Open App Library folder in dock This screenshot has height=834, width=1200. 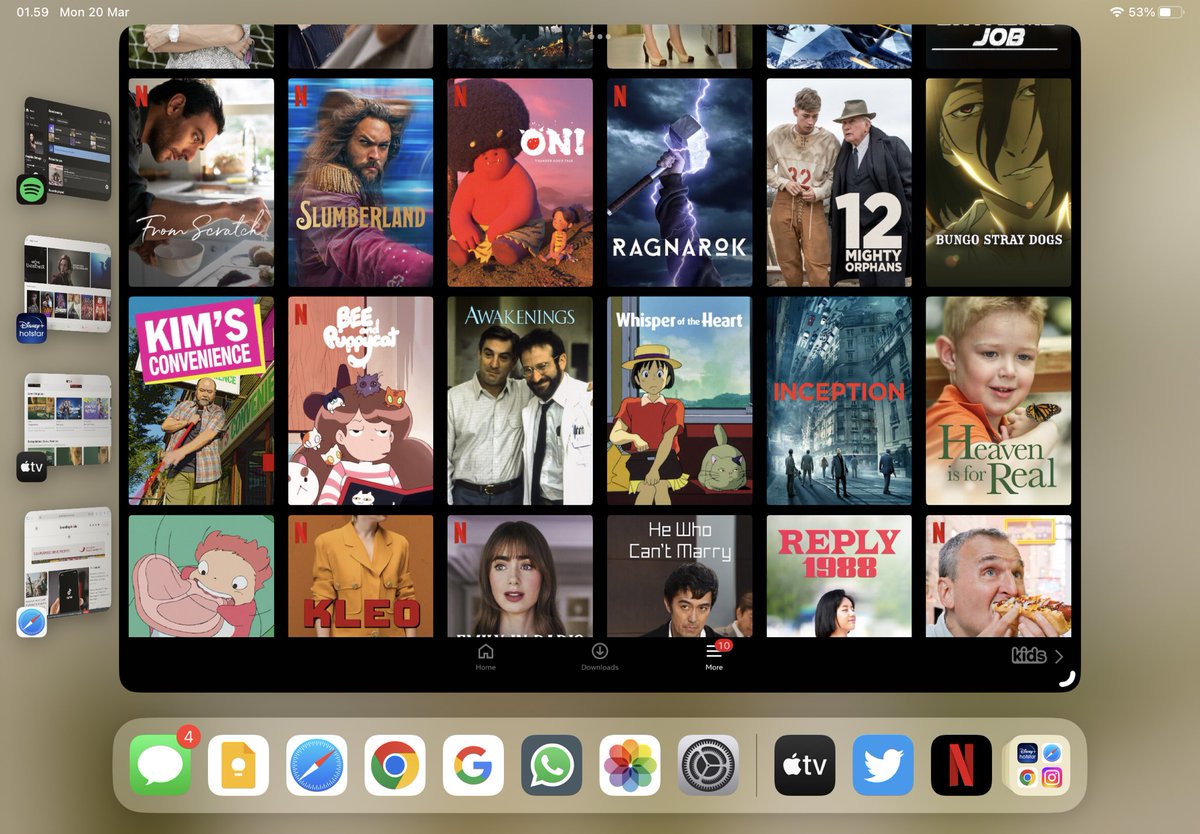click(x=1040, y=765)
